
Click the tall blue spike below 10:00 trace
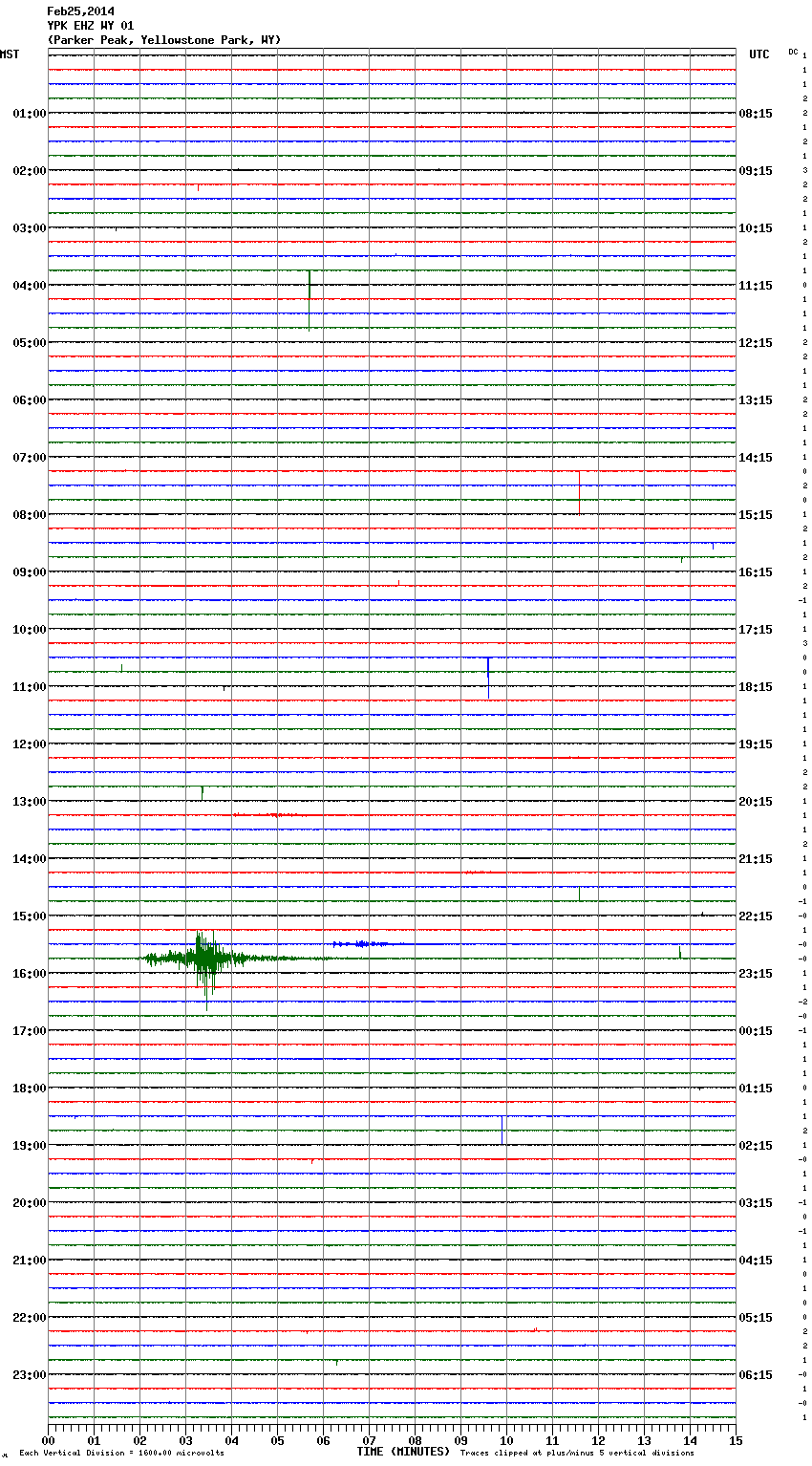coord(488,677)
